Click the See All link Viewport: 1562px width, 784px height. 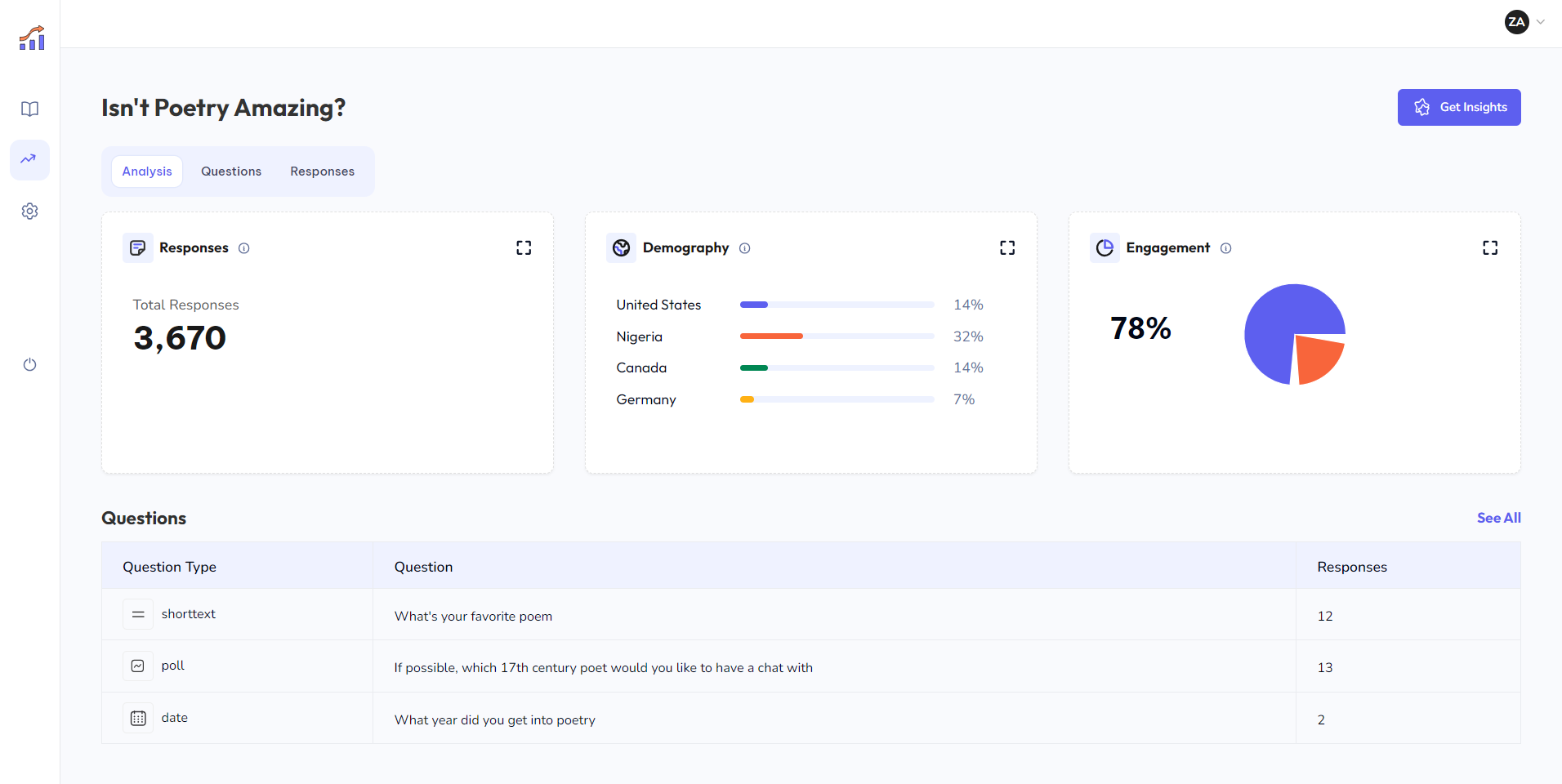tap(1498, 518)
